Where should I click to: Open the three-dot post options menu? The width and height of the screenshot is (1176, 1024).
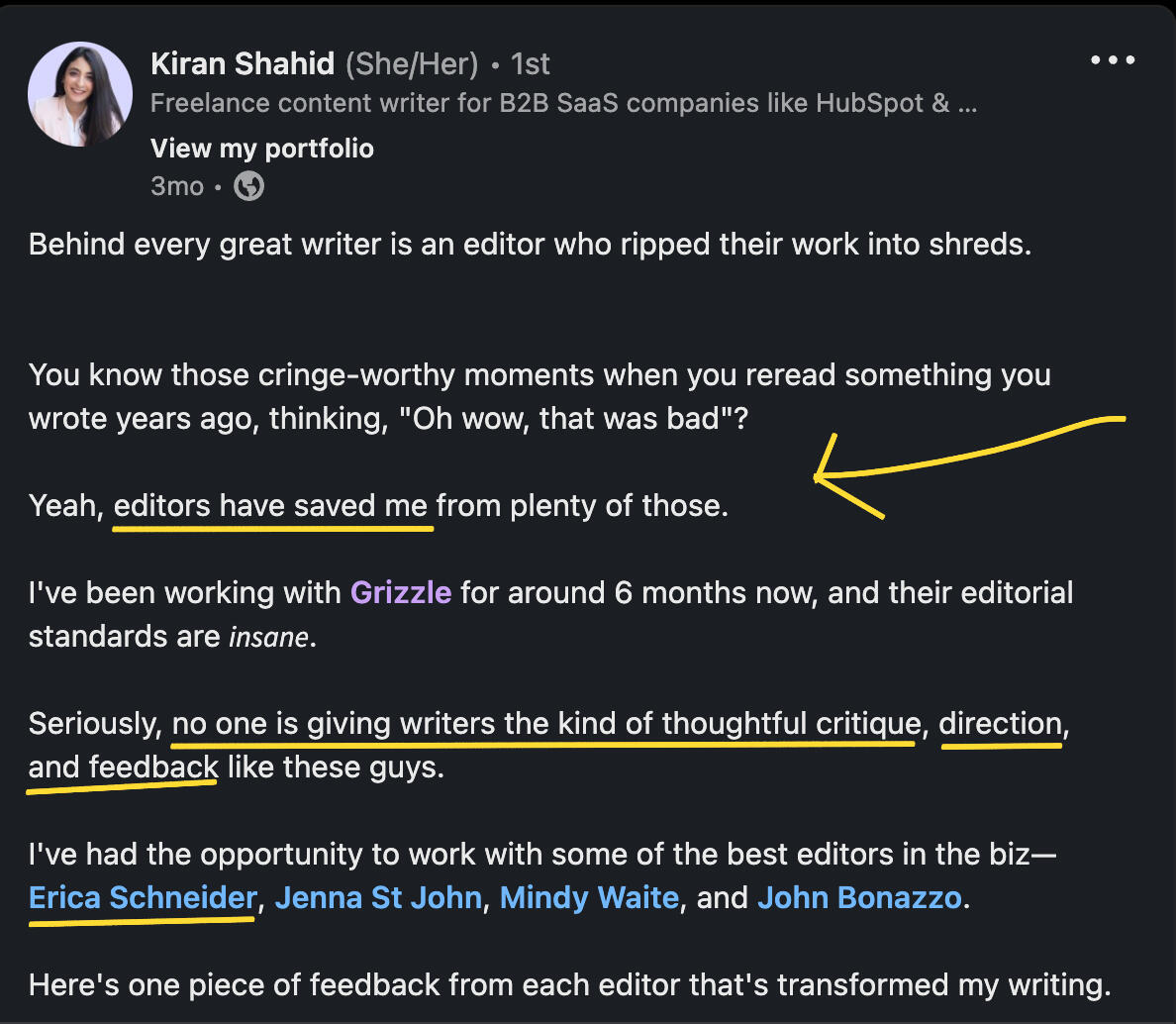click(x=1113, y=60)
